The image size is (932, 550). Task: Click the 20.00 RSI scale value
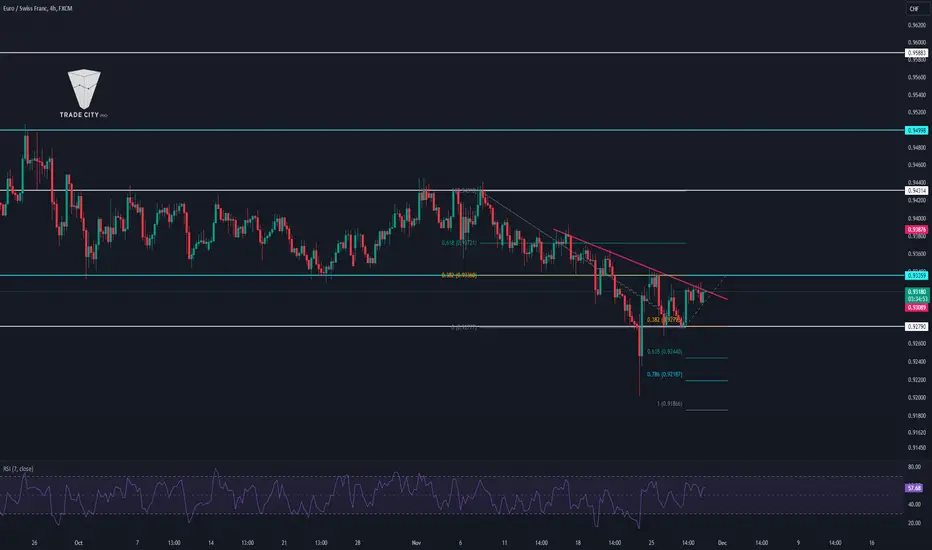(914, 523)
